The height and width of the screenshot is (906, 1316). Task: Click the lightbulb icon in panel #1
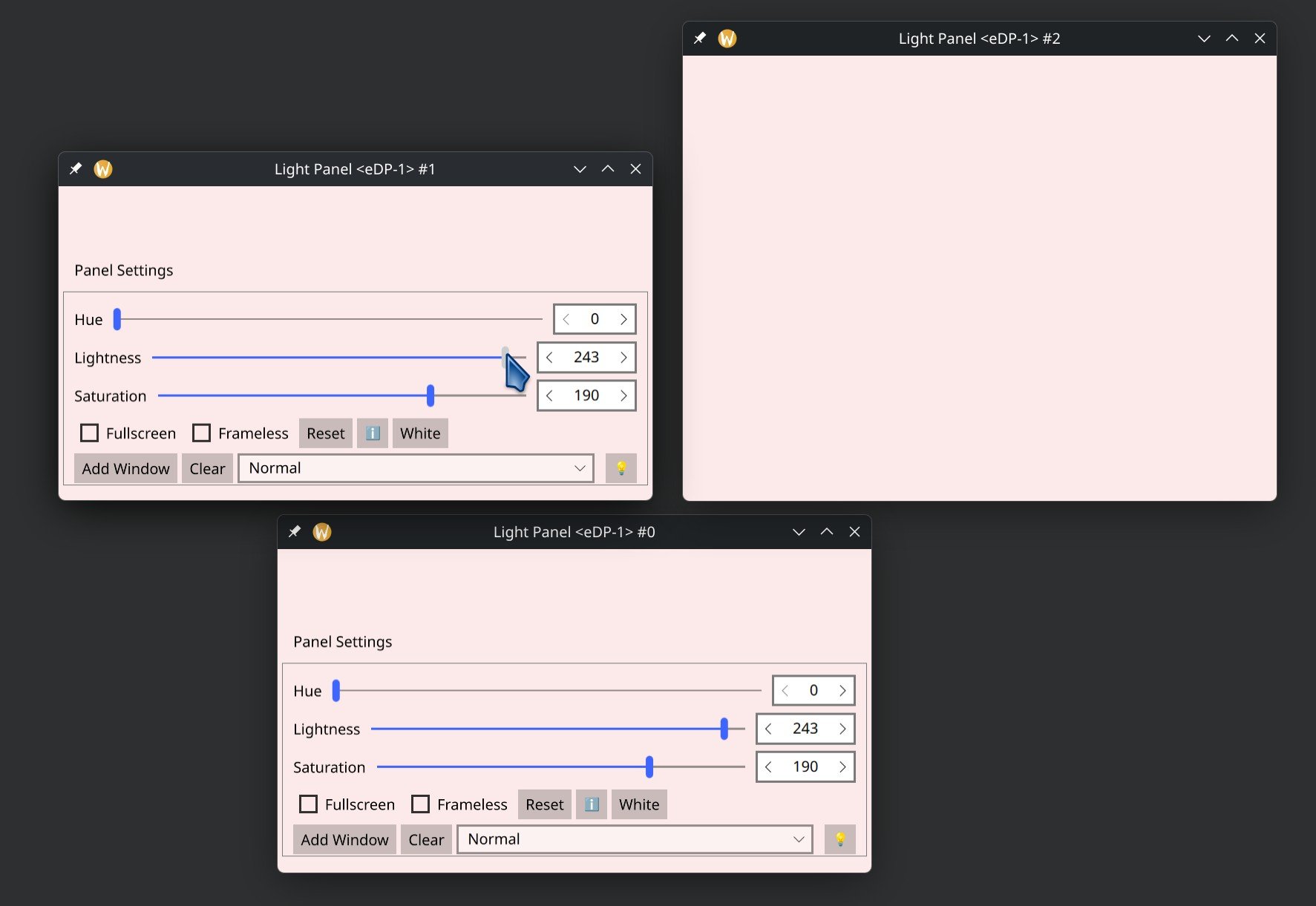621,468
